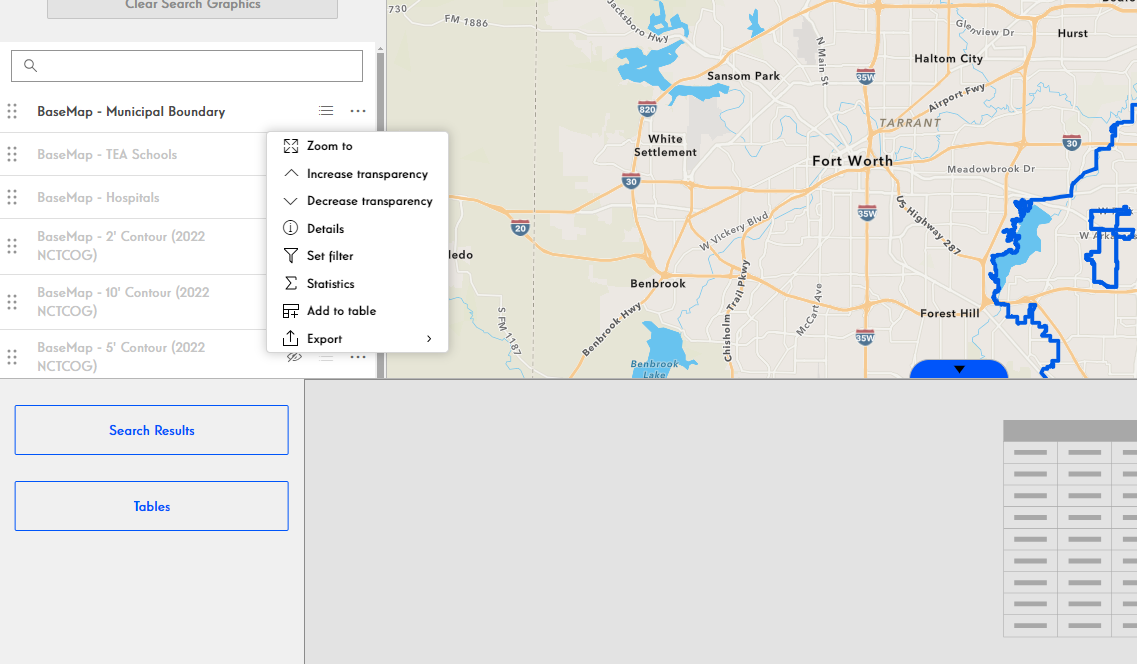1137x664 pixels.
Task: Open the legend icon on the 5' Contour row
Action: [326, 356]
